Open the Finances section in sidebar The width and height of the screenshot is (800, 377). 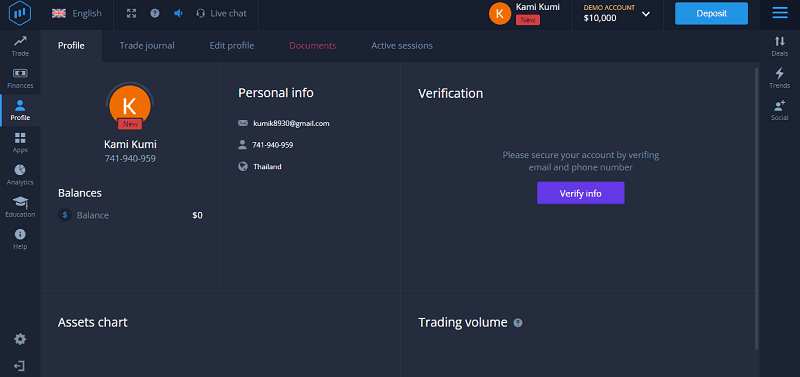tap(20, 78)
